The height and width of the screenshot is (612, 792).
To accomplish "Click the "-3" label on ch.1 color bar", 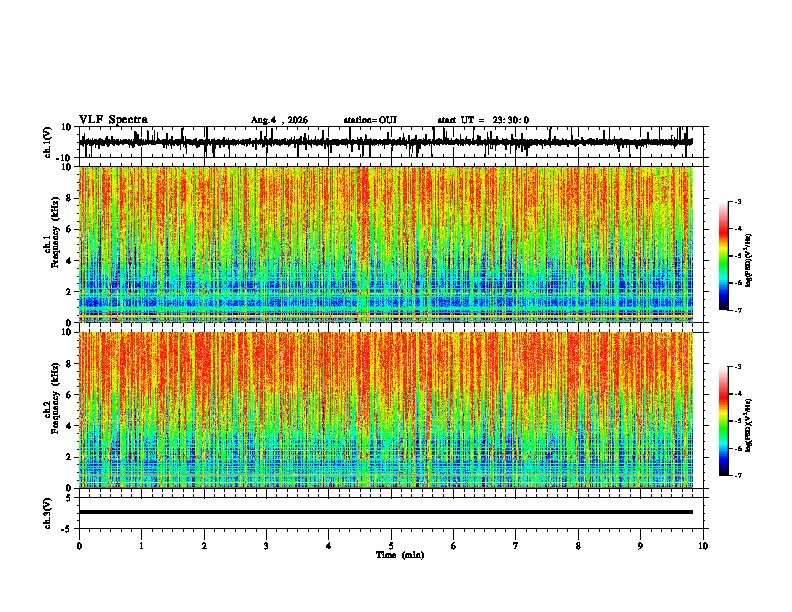I will tap(738, 201).
